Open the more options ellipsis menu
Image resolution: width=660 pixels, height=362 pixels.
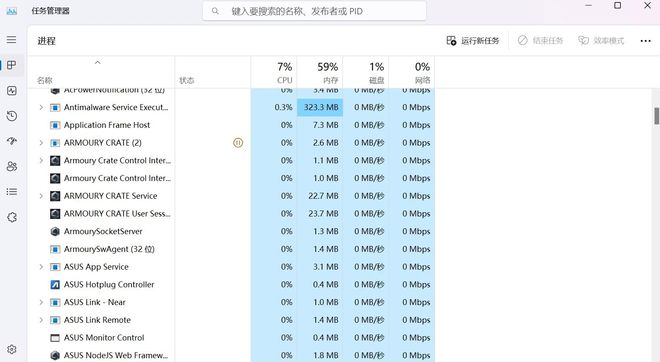coord(645,41)
